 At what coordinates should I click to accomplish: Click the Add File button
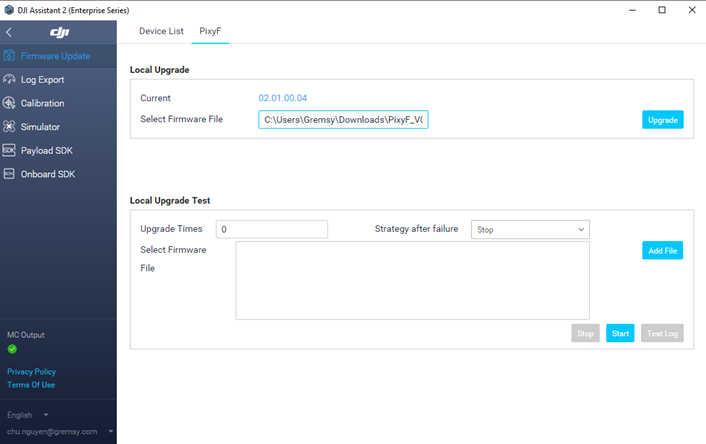point(662,251)
